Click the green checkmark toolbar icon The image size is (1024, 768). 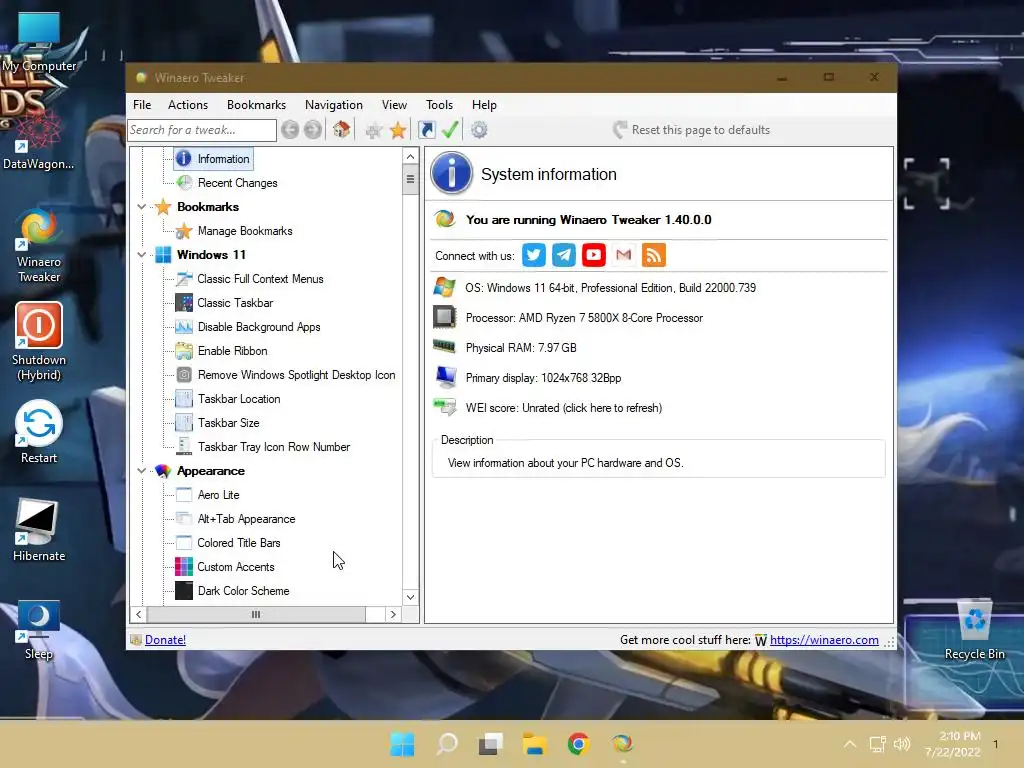click(x=451, y=129)
